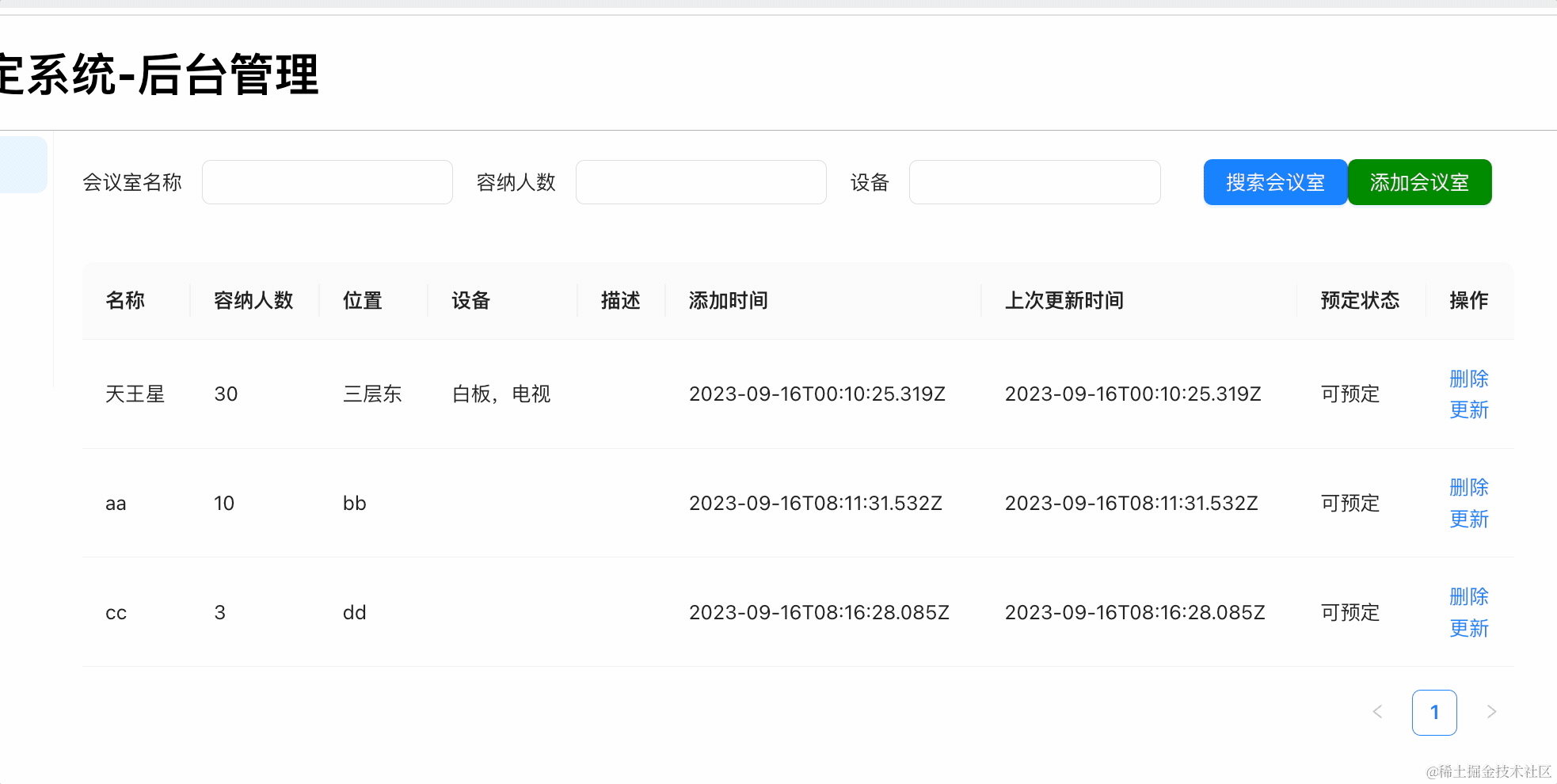Update the aa meeting room
This screenshot has height=784, width=1557.
tap(1468, 519)
